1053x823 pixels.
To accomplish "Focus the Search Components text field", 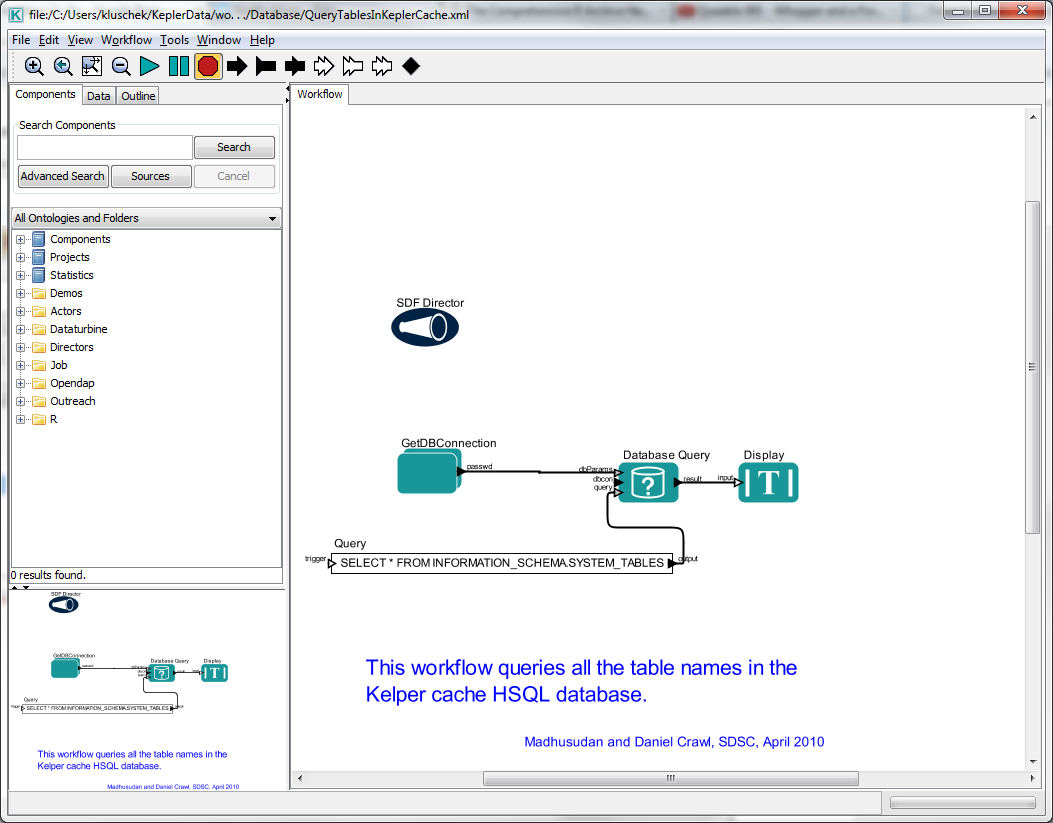I will 105,147.
